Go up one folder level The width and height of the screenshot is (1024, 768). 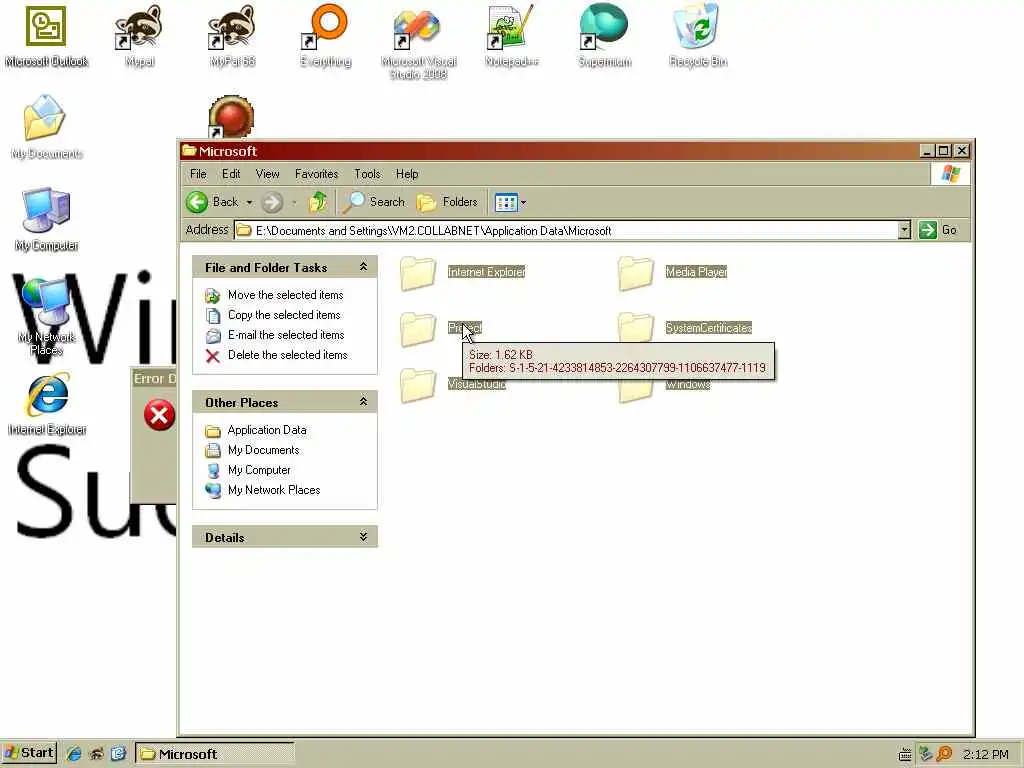[x=317, y=202]
